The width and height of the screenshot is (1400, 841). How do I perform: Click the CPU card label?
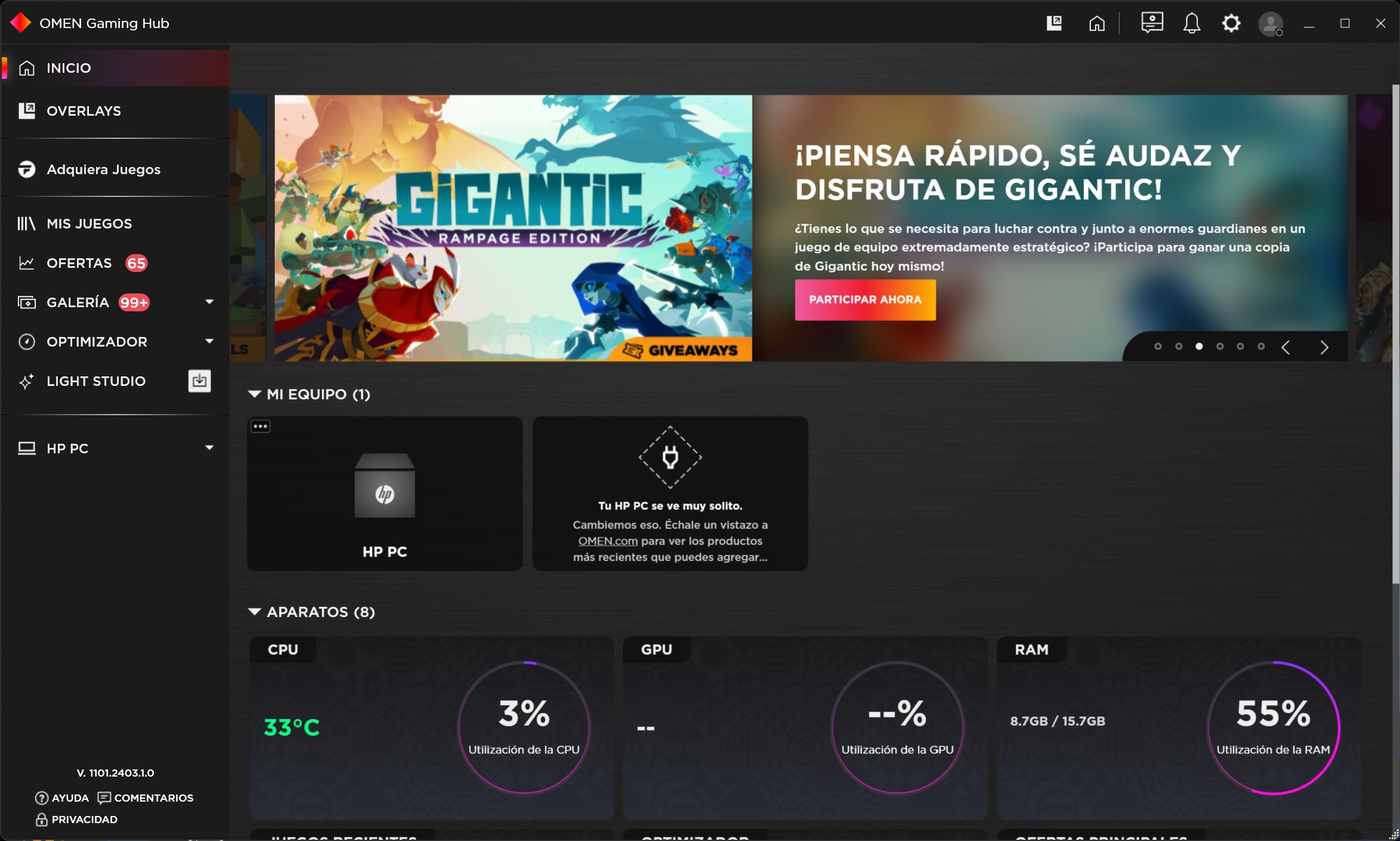tap(283, 649)
